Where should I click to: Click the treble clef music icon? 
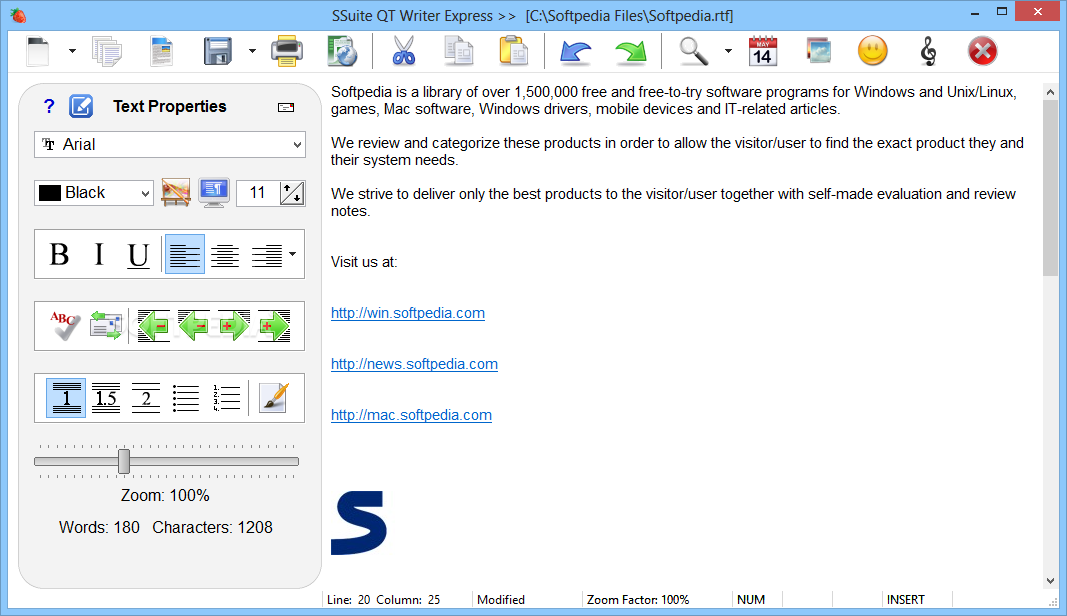(928, 52)
